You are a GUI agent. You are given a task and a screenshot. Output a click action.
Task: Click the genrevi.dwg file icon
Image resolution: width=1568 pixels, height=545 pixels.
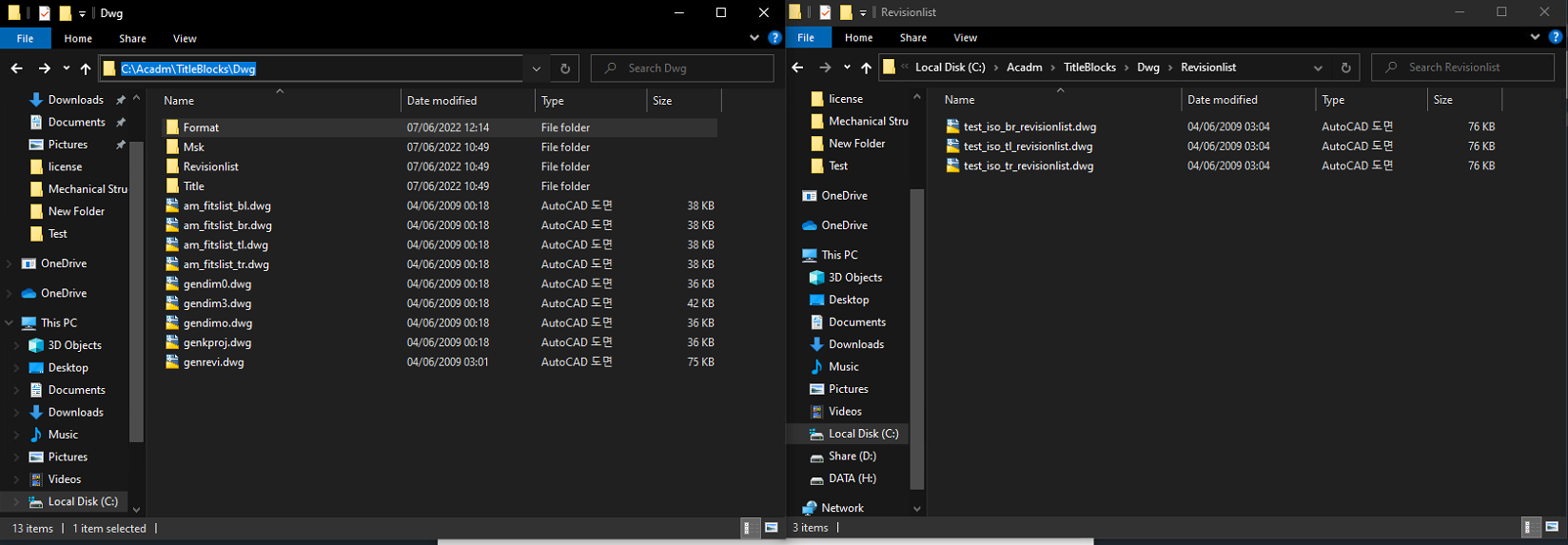(x=172, y=361)
